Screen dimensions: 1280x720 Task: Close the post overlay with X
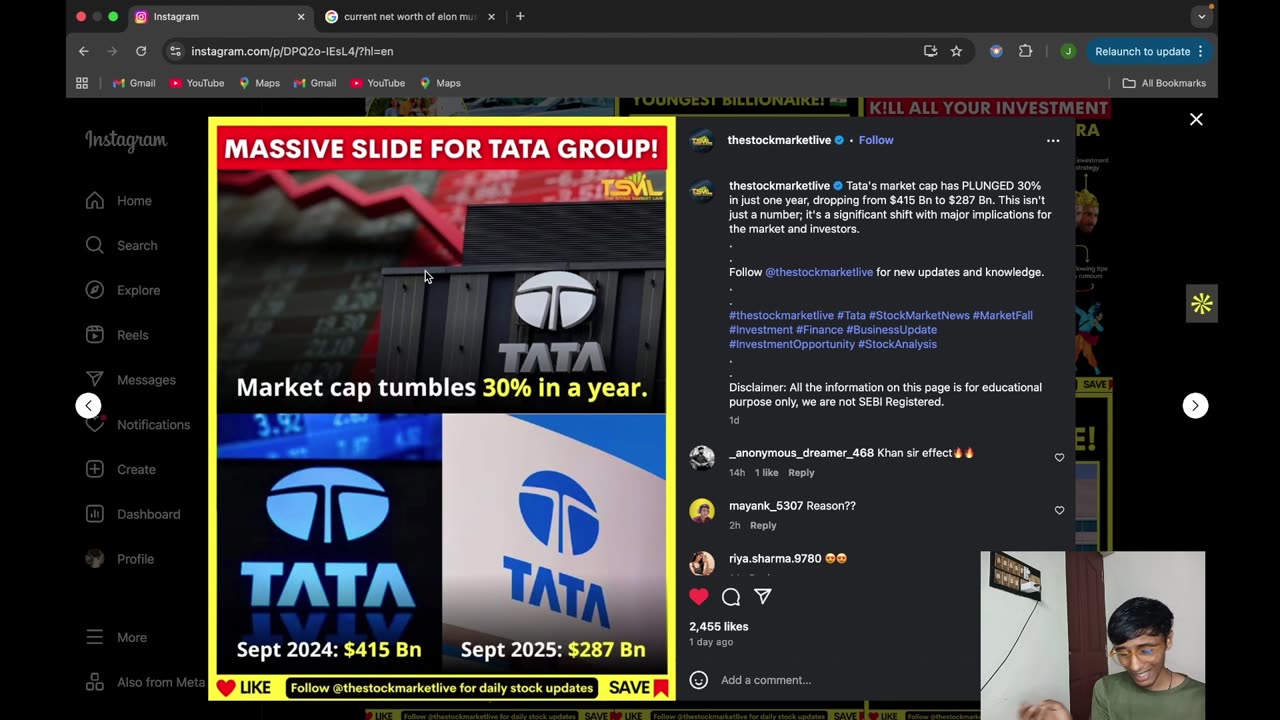[x=1196, y=119]
